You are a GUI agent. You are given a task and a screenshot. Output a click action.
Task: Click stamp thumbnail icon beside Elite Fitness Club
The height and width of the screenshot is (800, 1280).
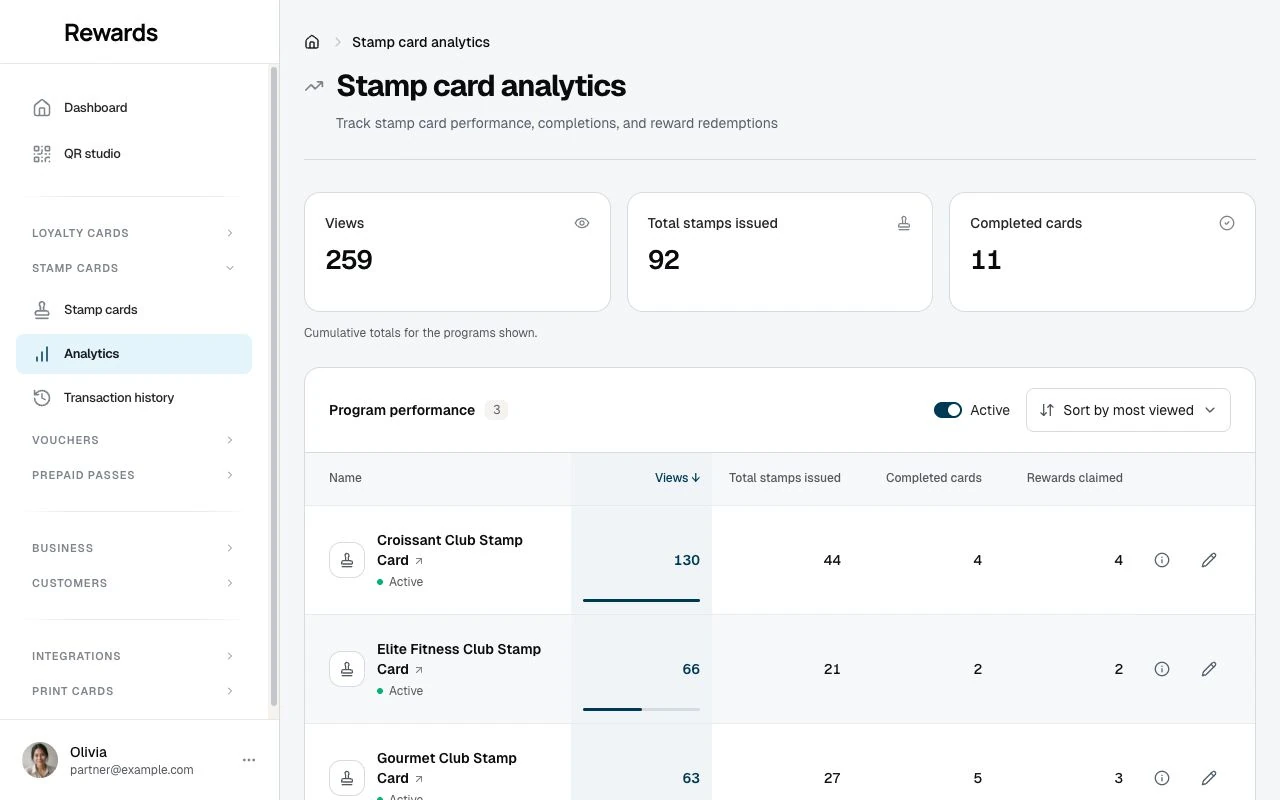347,669
